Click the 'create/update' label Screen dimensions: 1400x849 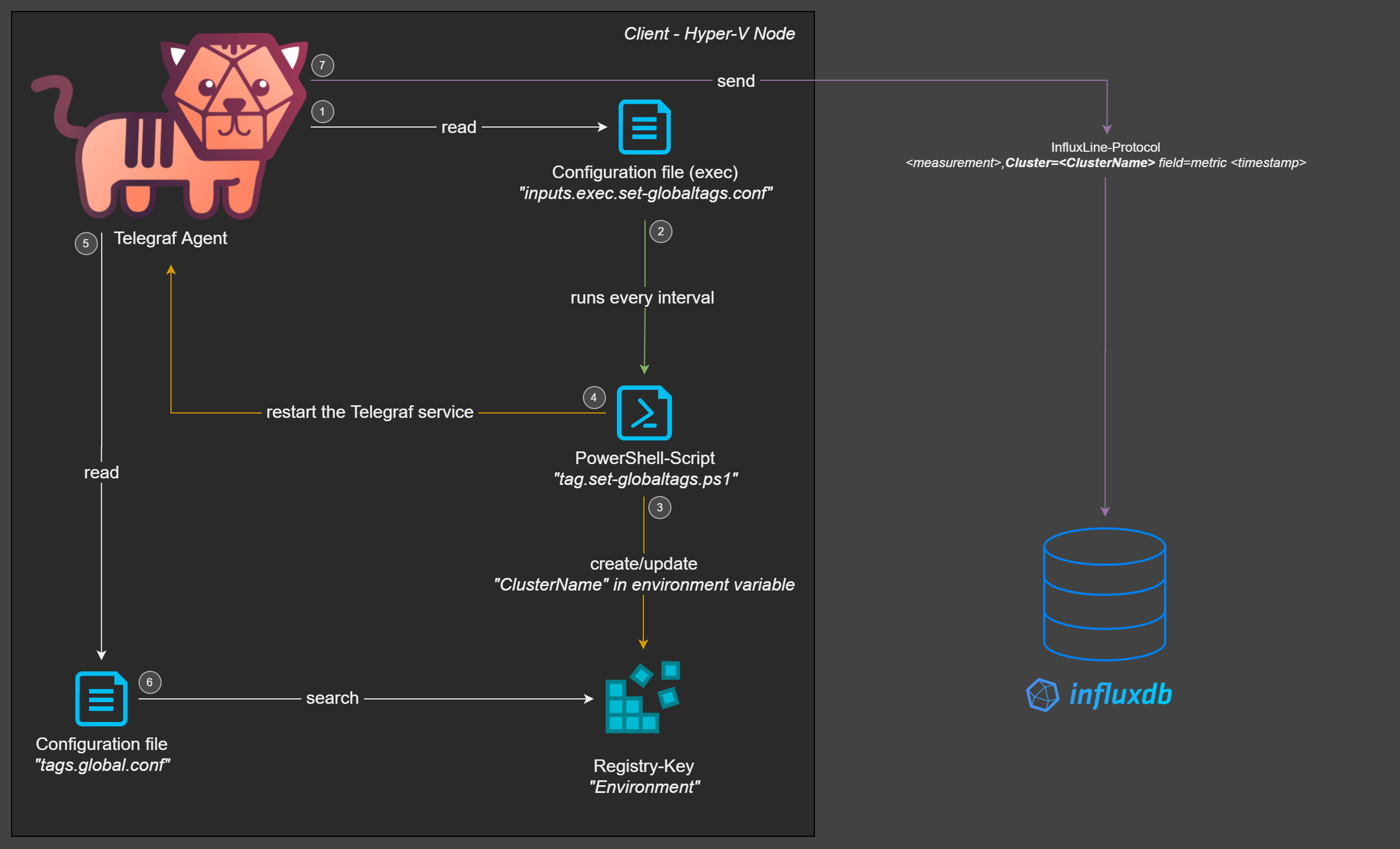644,564
